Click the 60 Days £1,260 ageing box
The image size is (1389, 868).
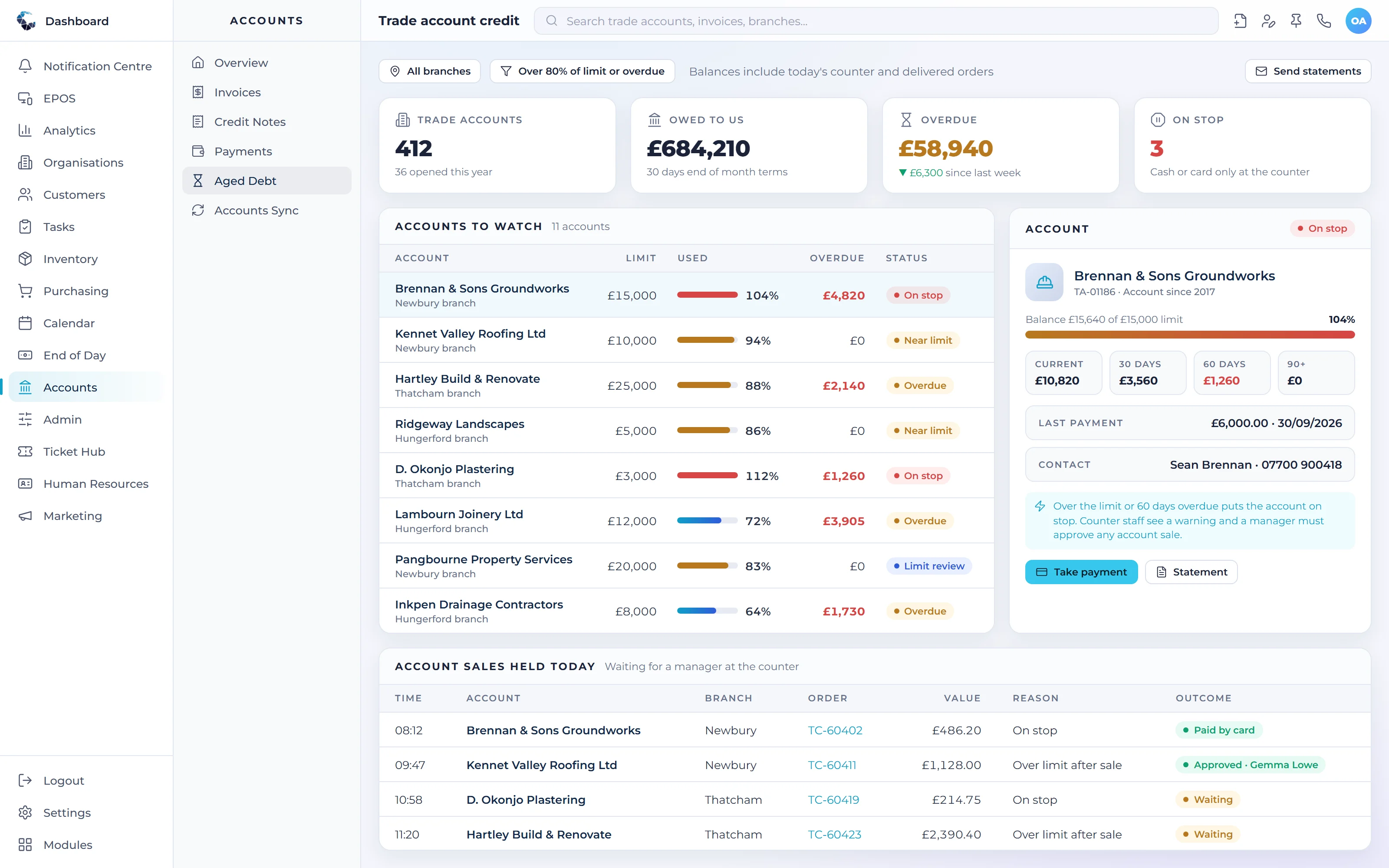[1232, 372]
